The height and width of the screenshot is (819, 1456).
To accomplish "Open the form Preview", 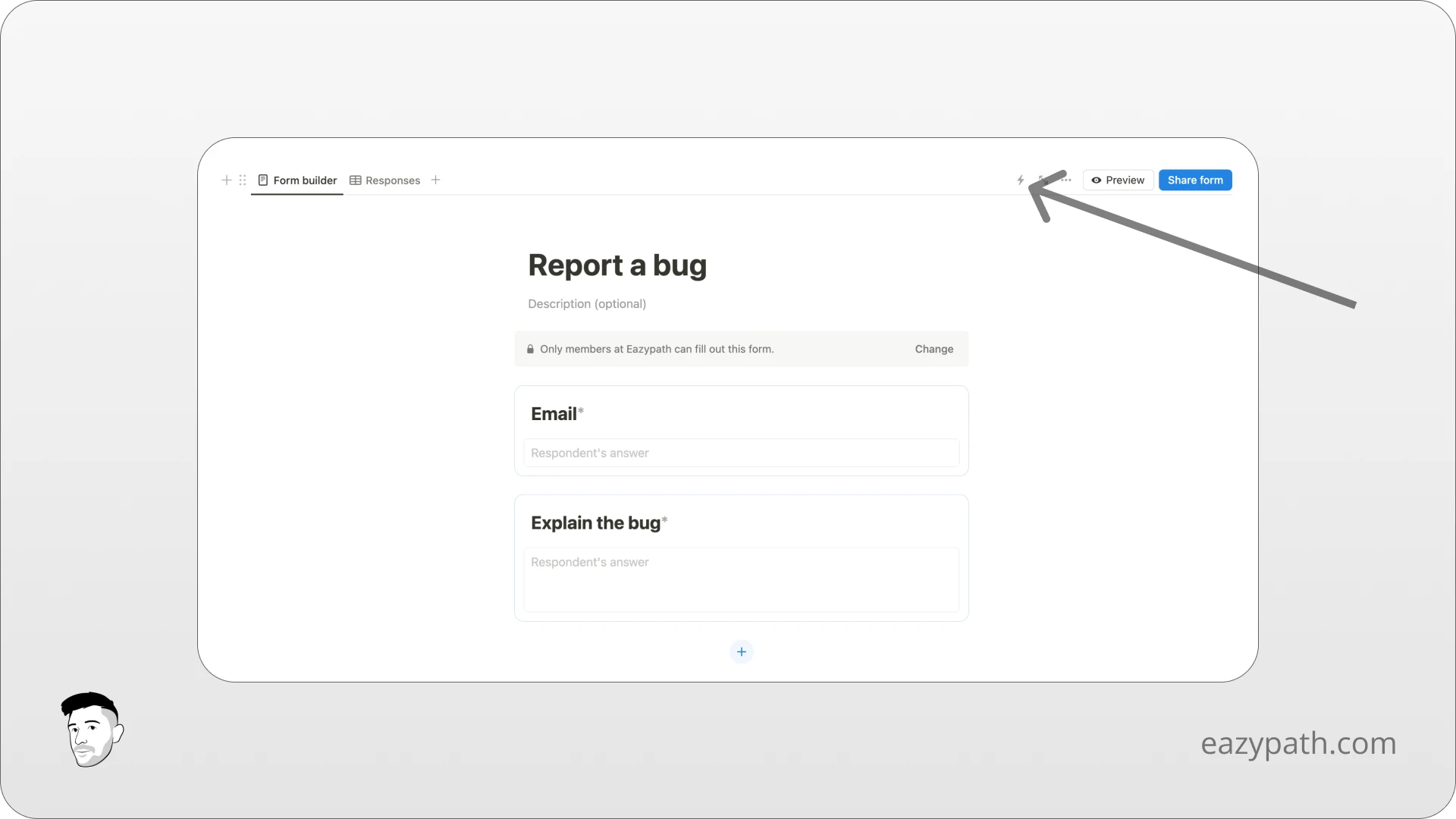I will click(1118, 180).
